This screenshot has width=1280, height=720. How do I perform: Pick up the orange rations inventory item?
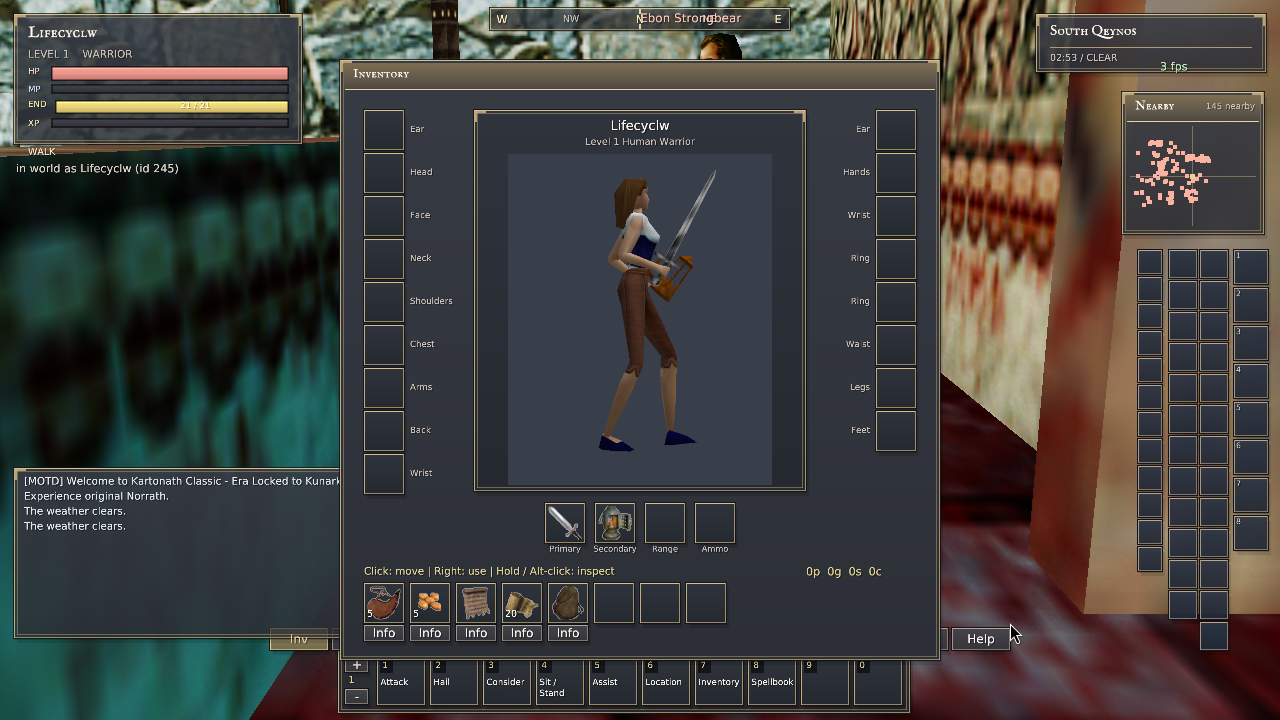tap(430, 603)
